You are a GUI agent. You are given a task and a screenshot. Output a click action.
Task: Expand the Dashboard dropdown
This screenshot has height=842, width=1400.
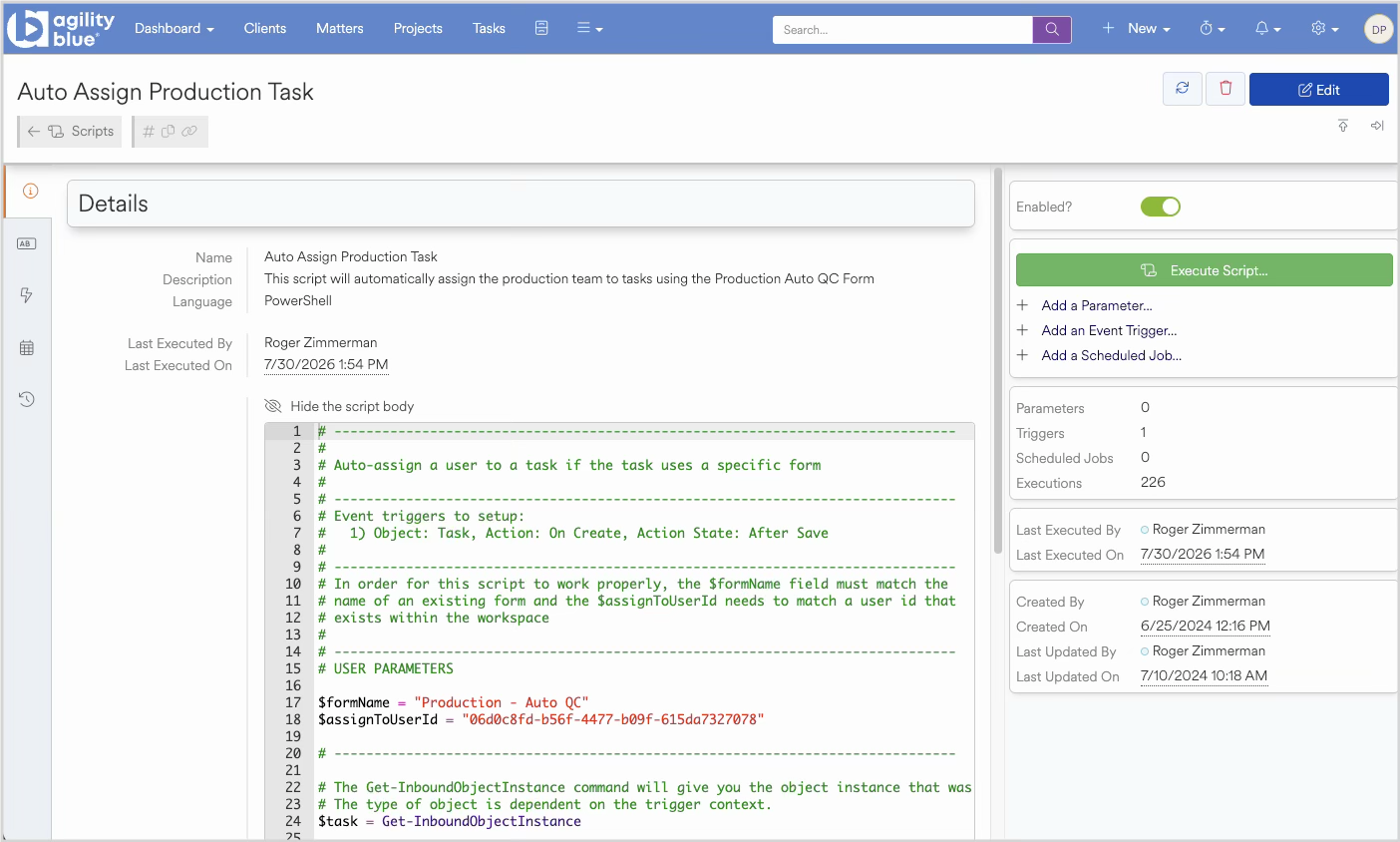click(x=175, y=29)
